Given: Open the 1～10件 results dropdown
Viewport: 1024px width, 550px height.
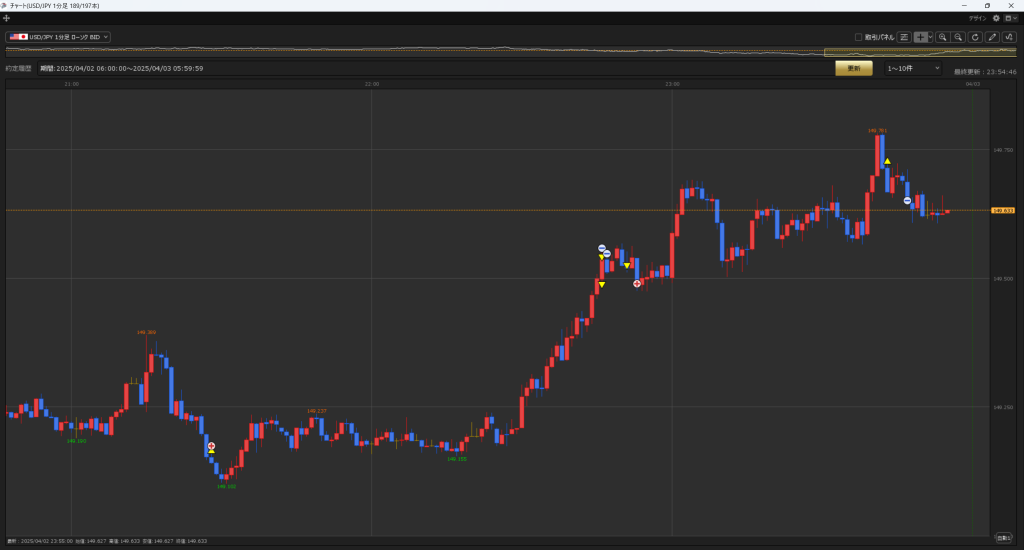Looking at the screenshot, I should tap(913, 68).
